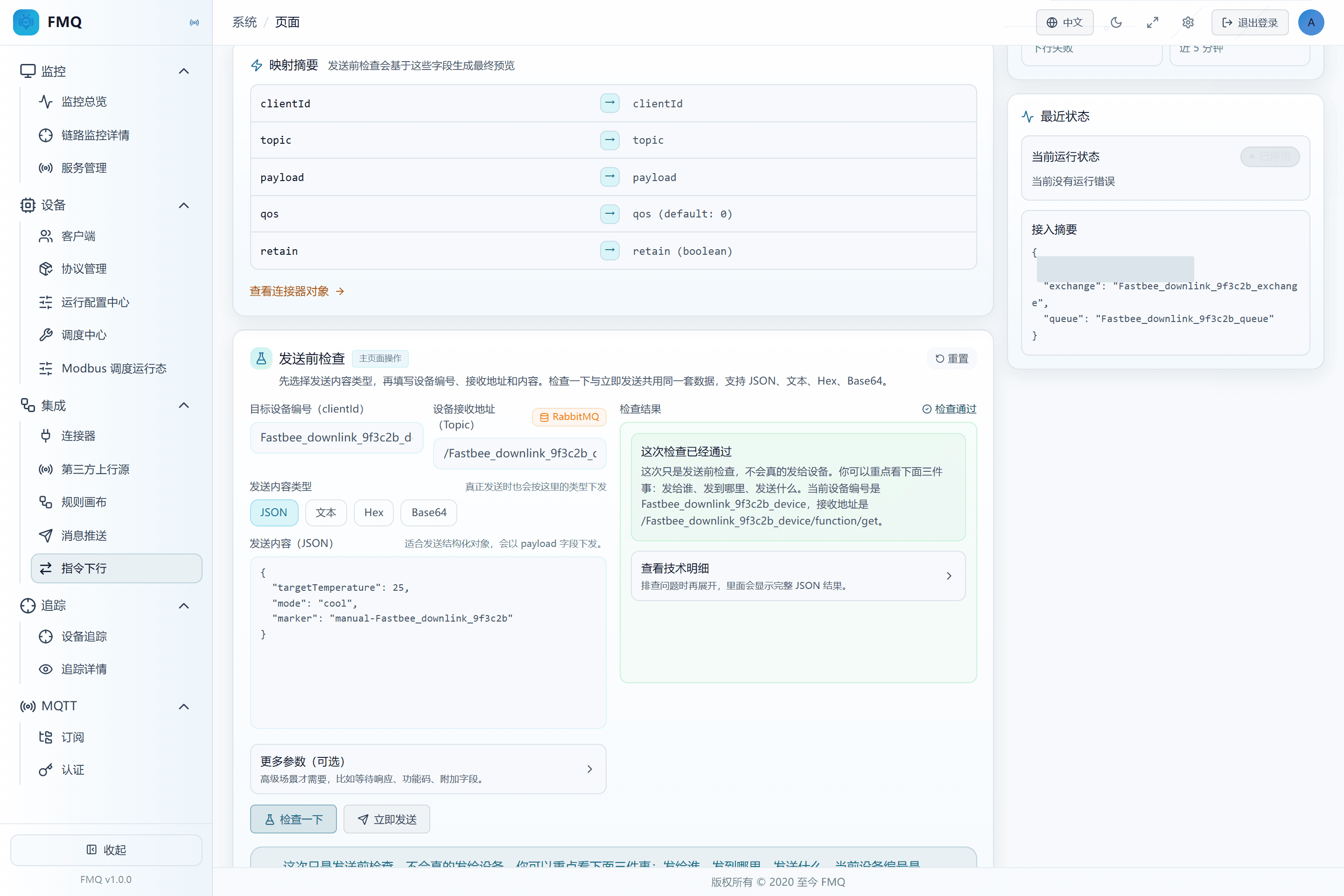Enter fullscreen via expand arrows icon
Screen dimensions: 1344x896
click(1152, 22)
